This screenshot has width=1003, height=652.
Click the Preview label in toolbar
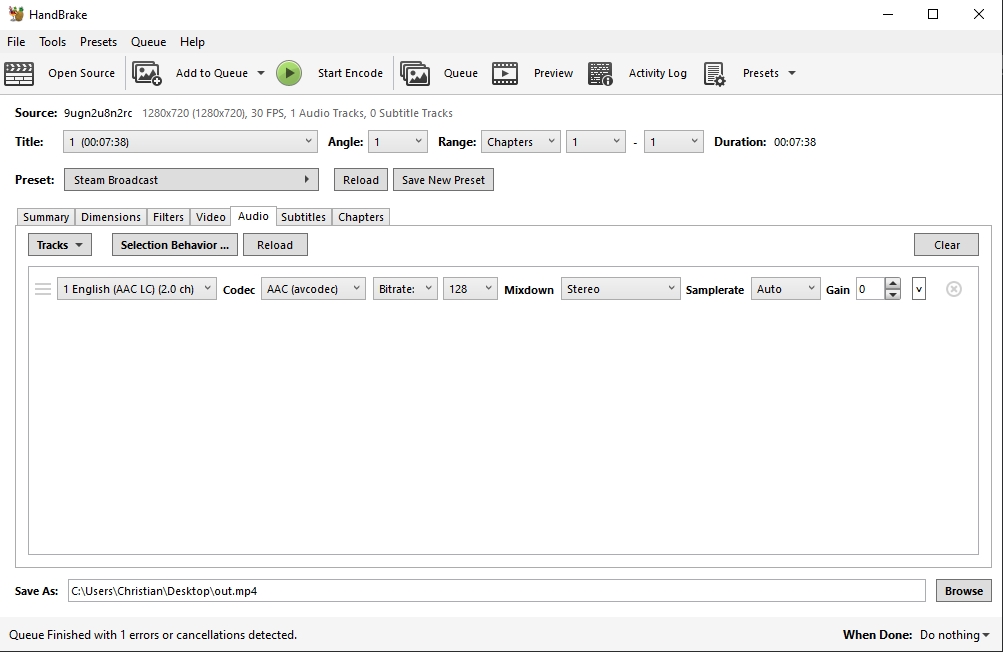pyautogui.click(x=553, y=73)
